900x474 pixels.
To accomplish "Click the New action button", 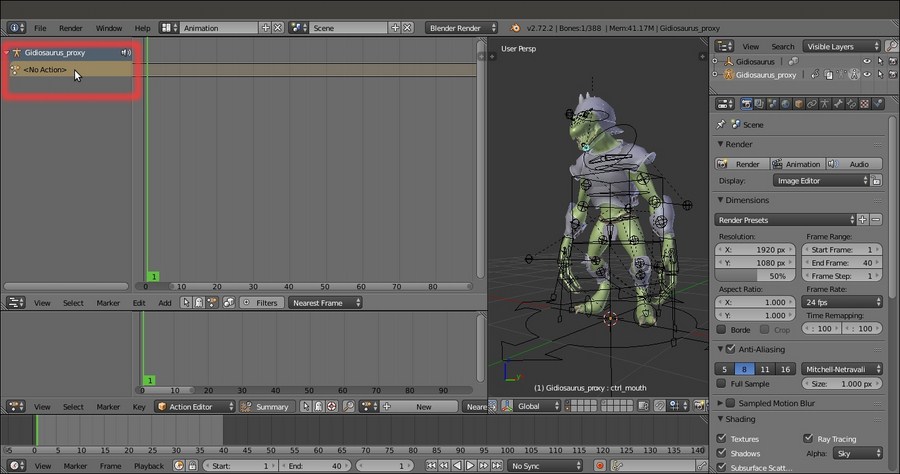I will 418,406.
